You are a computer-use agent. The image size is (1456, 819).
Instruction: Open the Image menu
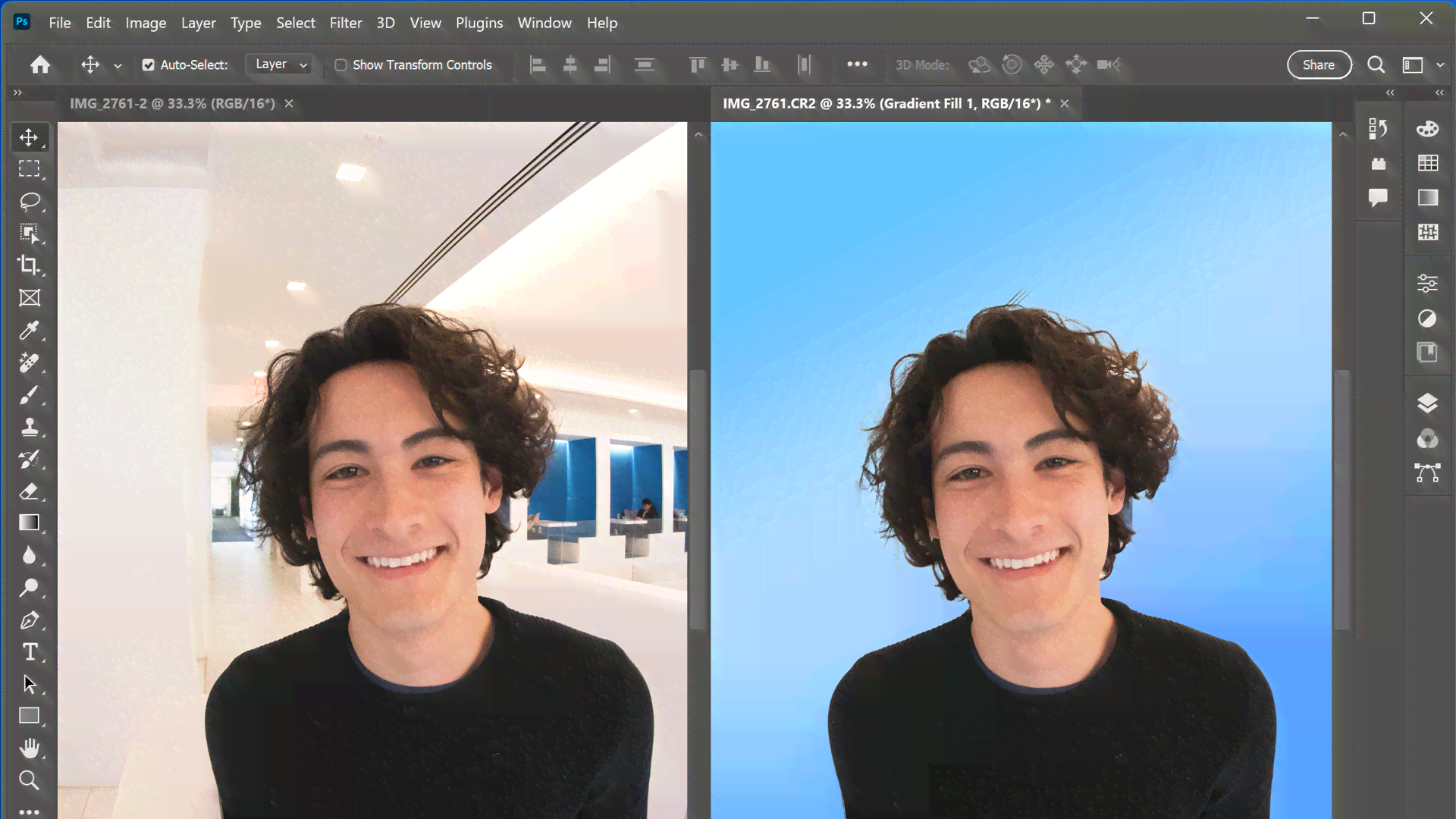pyautogui.click(x=146, y=23)
